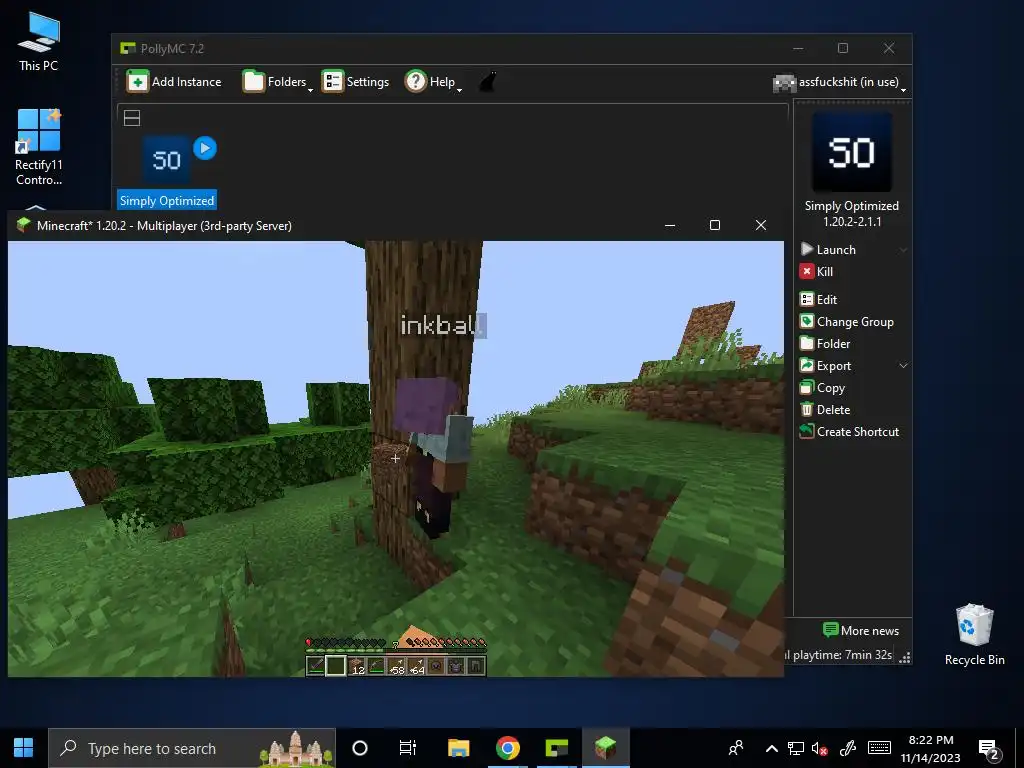
Task: Click the PollyMC title bar logo
Action: point(127,48)
